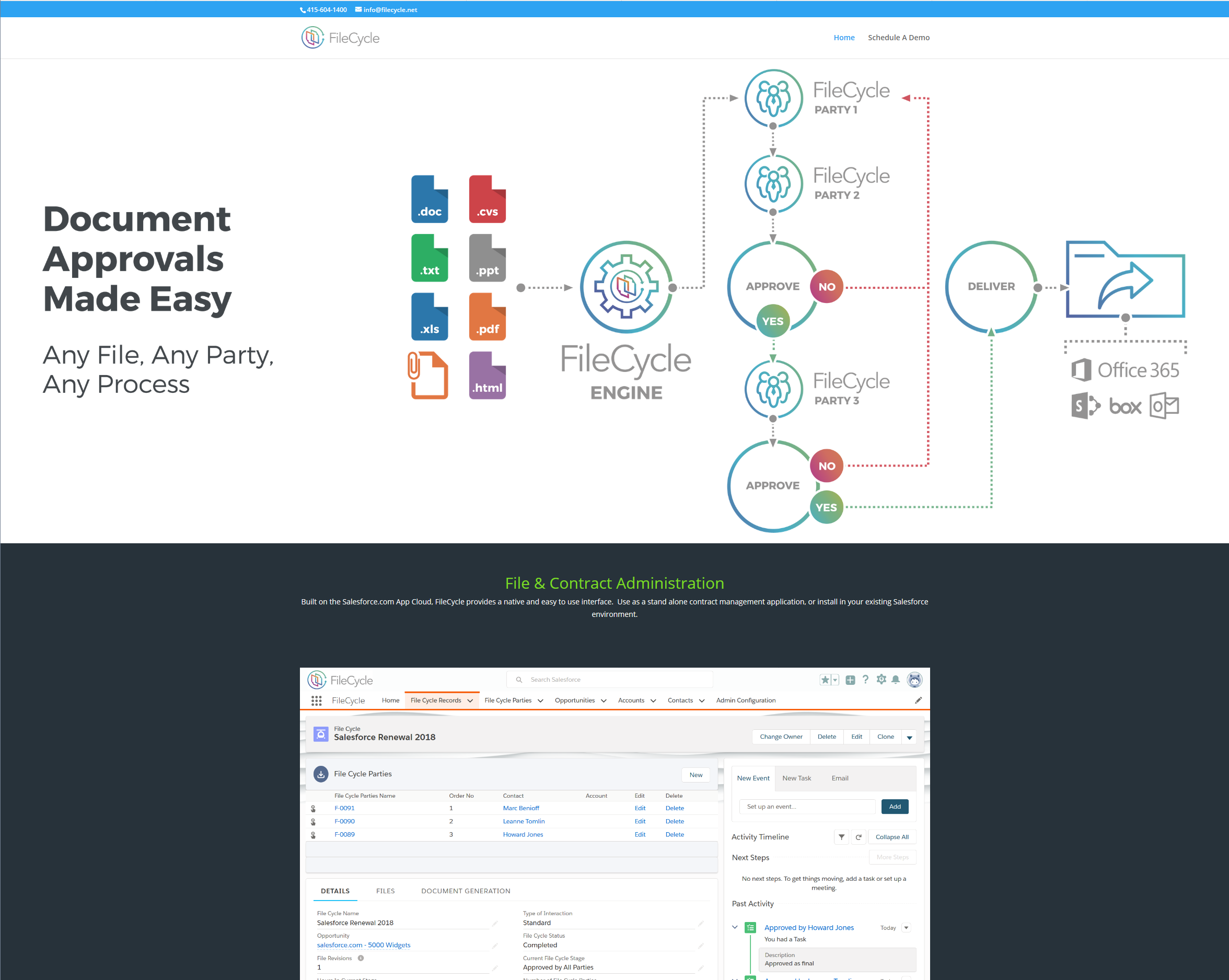Viewport: 1229px width, 980px height.
Task: Click the favorites star icon
Action: point(825,680)
